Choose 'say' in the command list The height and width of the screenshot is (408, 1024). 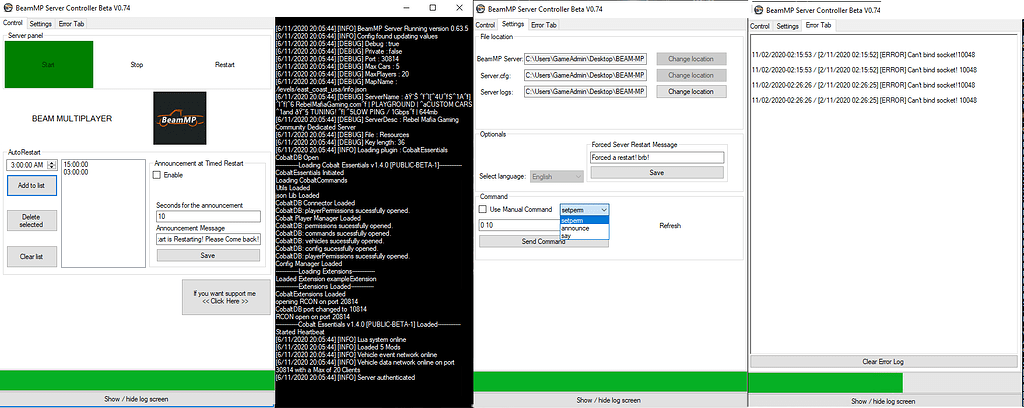tap(568, 237)
